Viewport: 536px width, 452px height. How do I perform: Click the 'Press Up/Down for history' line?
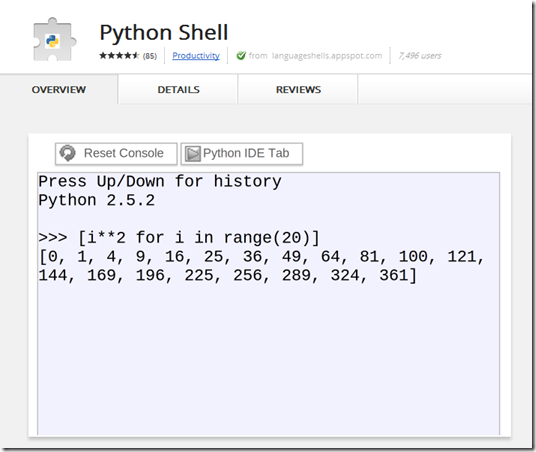160,181
